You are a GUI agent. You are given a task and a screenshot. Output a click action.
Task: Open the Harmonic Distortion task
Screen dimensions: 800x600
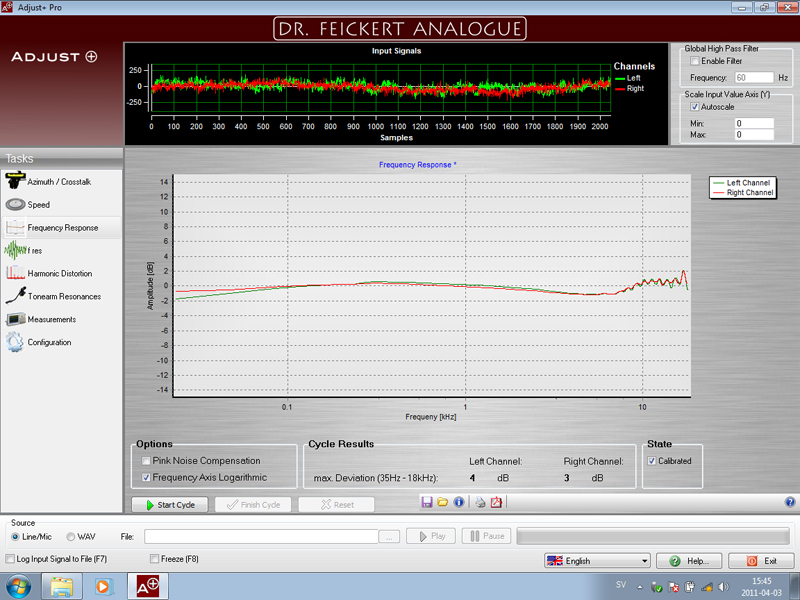[x=59, y=273]
